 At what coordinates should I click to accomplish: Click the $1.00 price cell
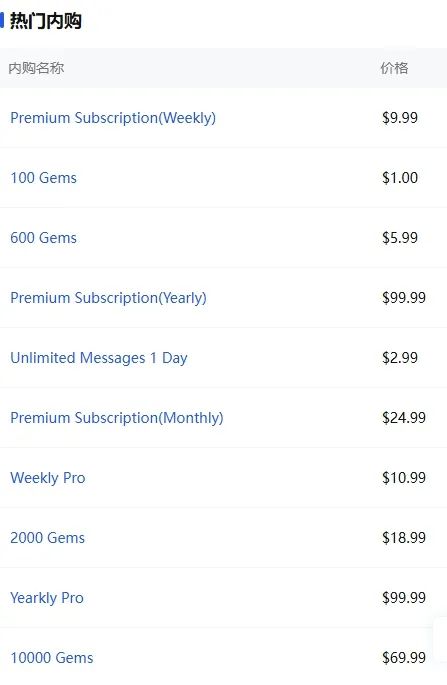tap(400, 178)
